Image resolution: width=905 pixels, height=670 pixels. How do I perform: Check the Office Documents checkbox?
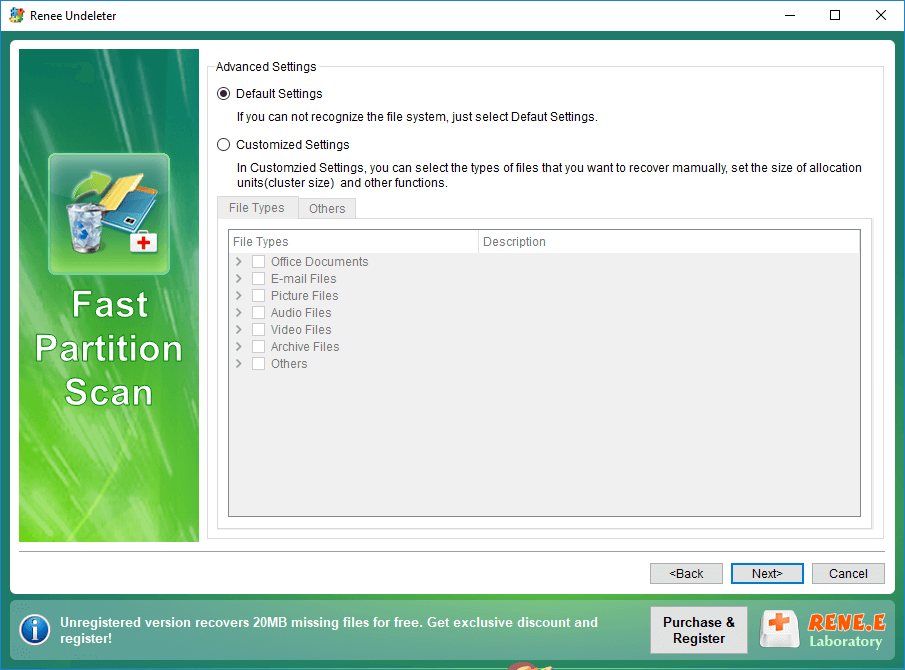(x=259, y=261)
